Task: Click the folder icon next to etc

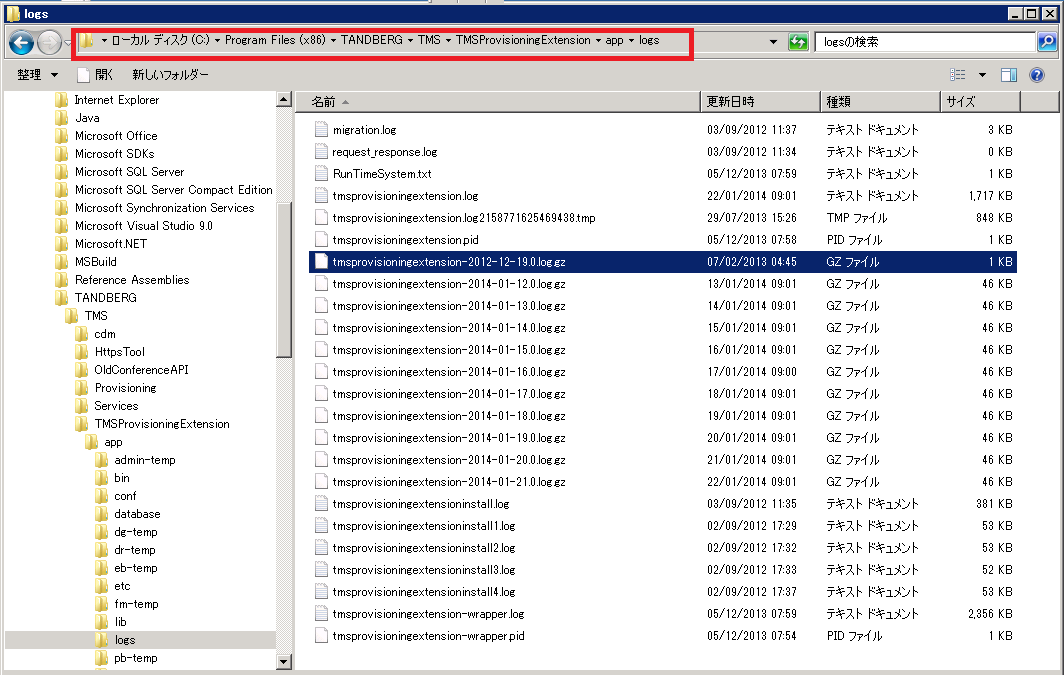Action: coord(101,586)
